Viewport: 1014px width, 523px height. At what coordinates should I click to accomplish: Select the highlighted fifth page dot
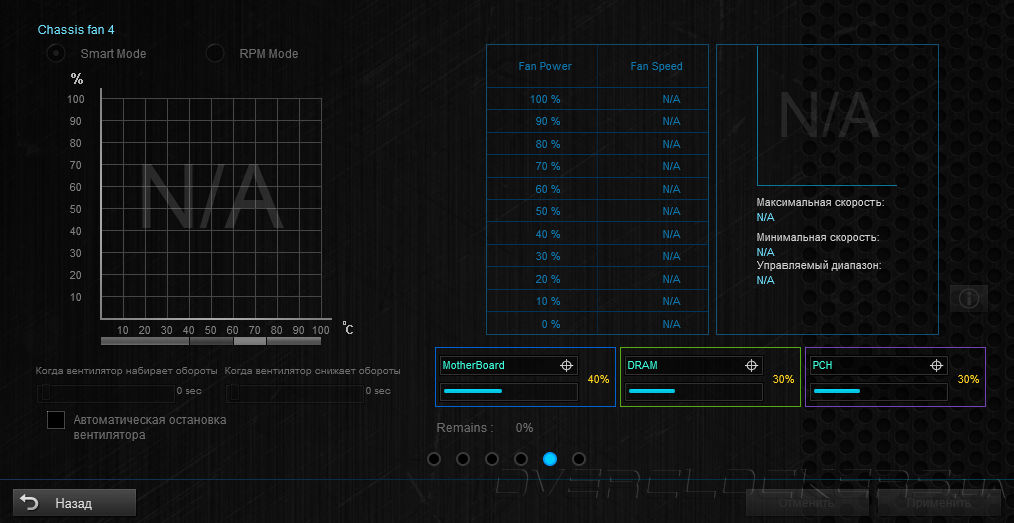(x=550, y=459)
